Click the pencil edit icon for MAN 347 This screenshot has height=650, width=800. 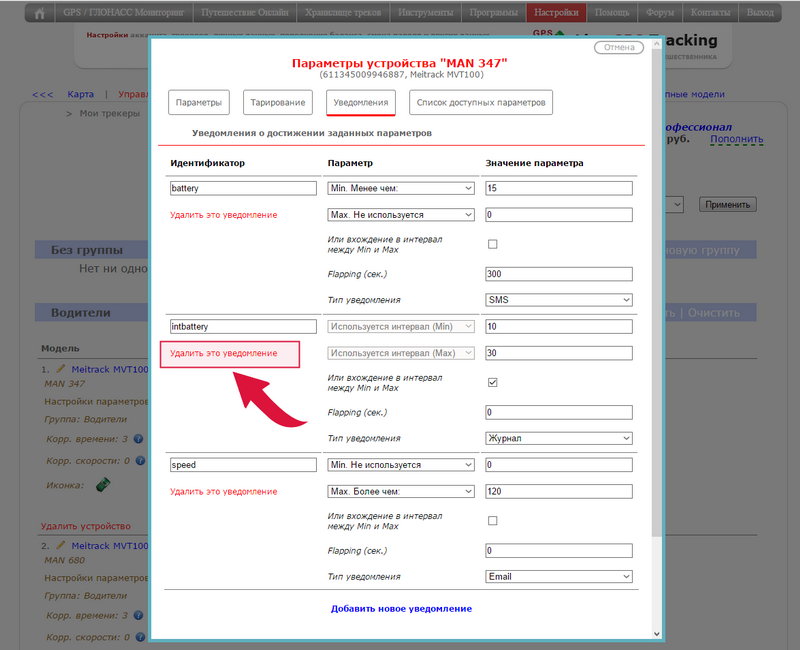pos(60,369)
